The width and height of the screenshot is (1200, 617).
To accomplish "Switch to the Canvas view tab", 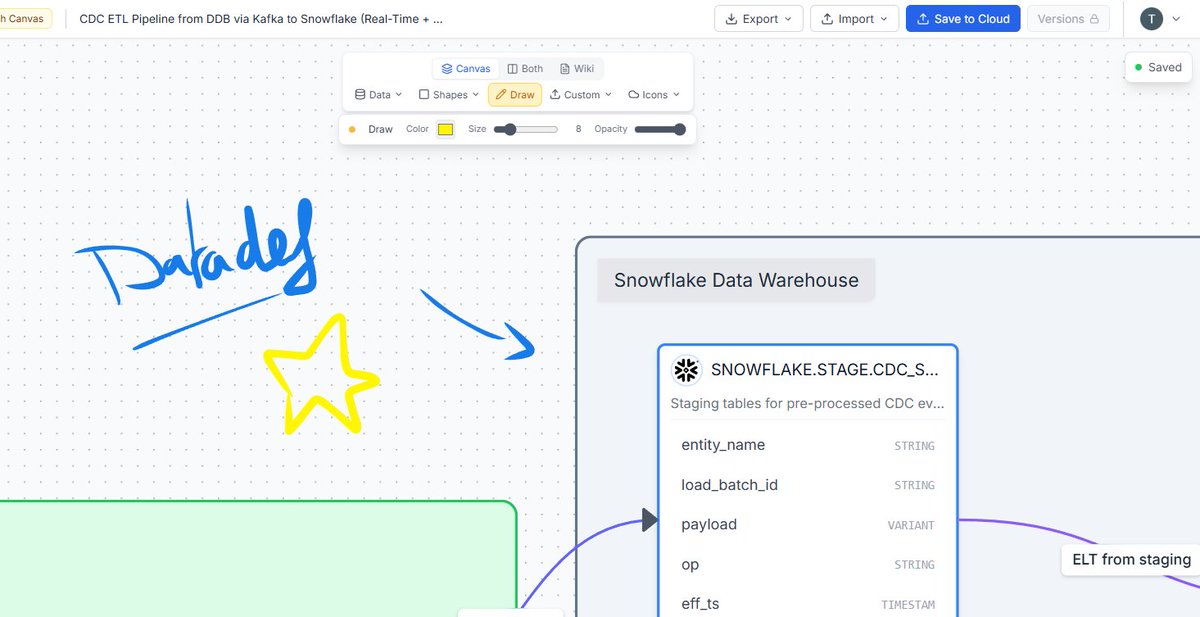I will pyautogui.click(x=466, y=68).
